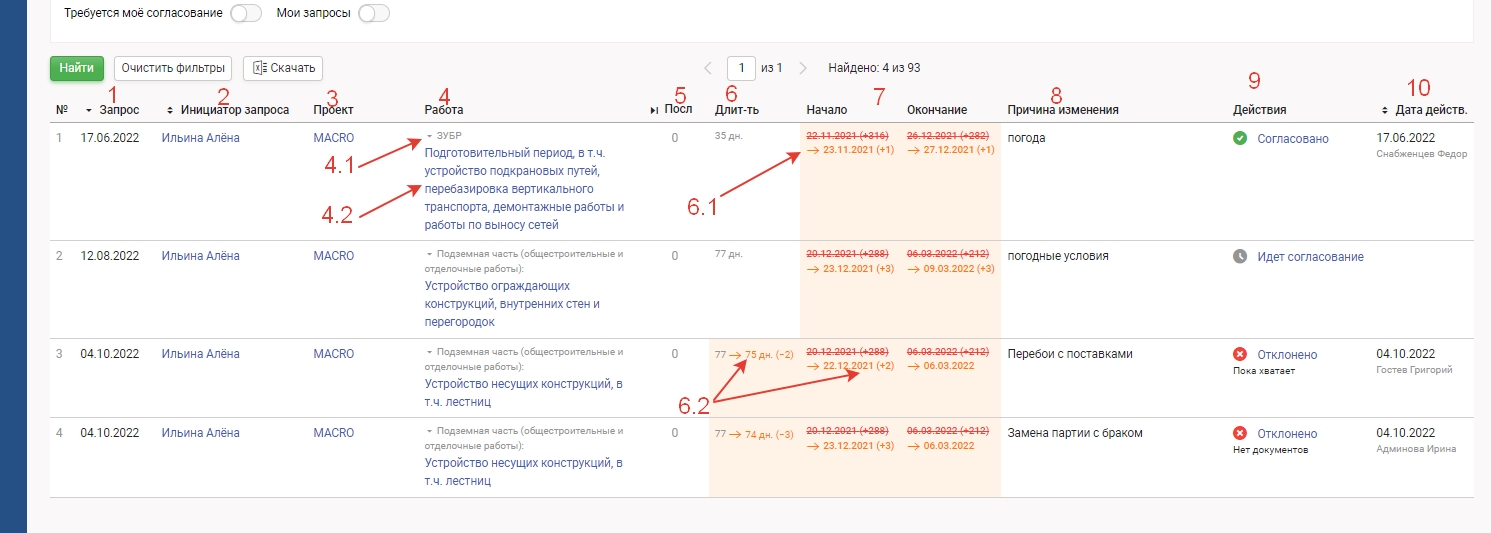The image size is (1491, 533).
Task: Open MACRO project link in first row
Action: click(333, 138)
